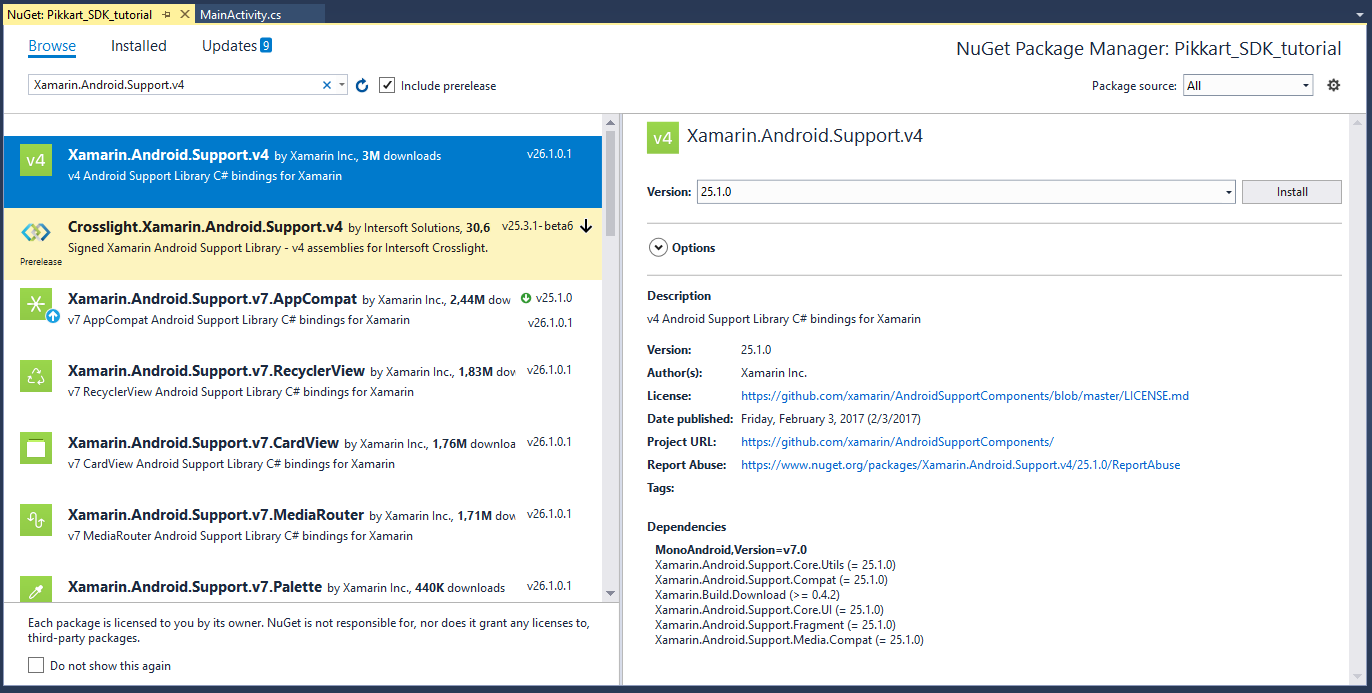
Task: Close the NuGet Pikkart_SDK_tutorial tab
Action: click(184, 15)
